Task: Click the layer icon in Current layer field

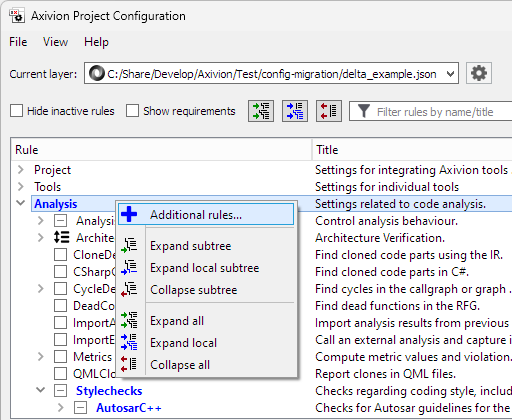Action: (97, 73)
